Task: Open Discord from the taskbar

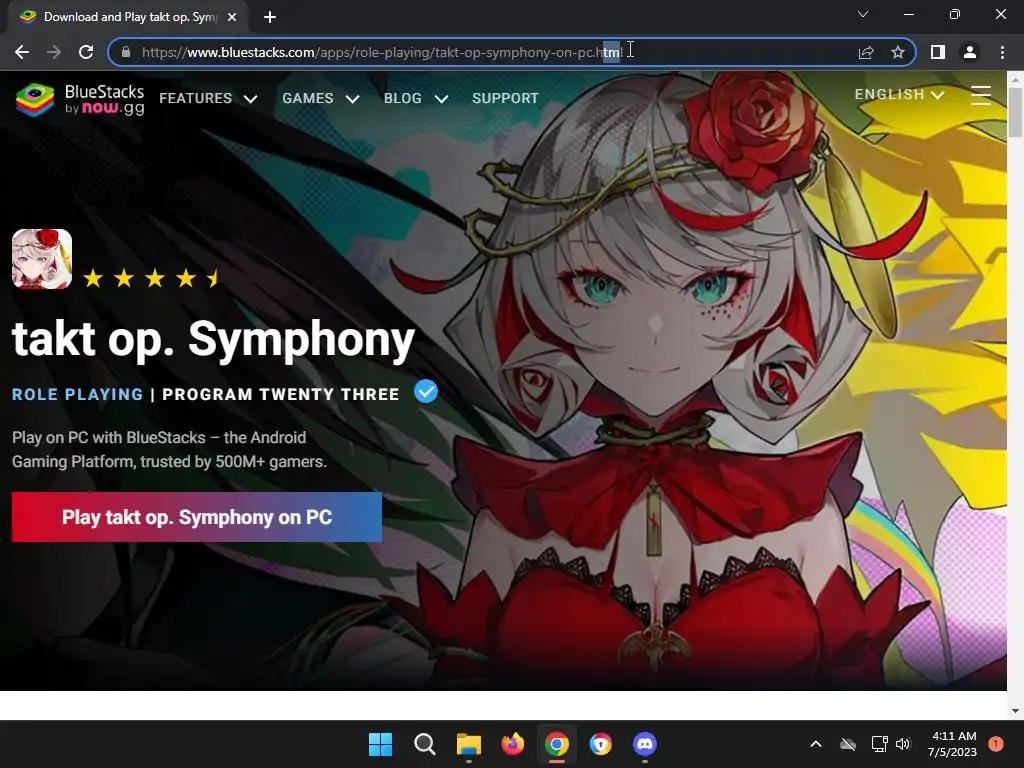Action: [645, 744]
